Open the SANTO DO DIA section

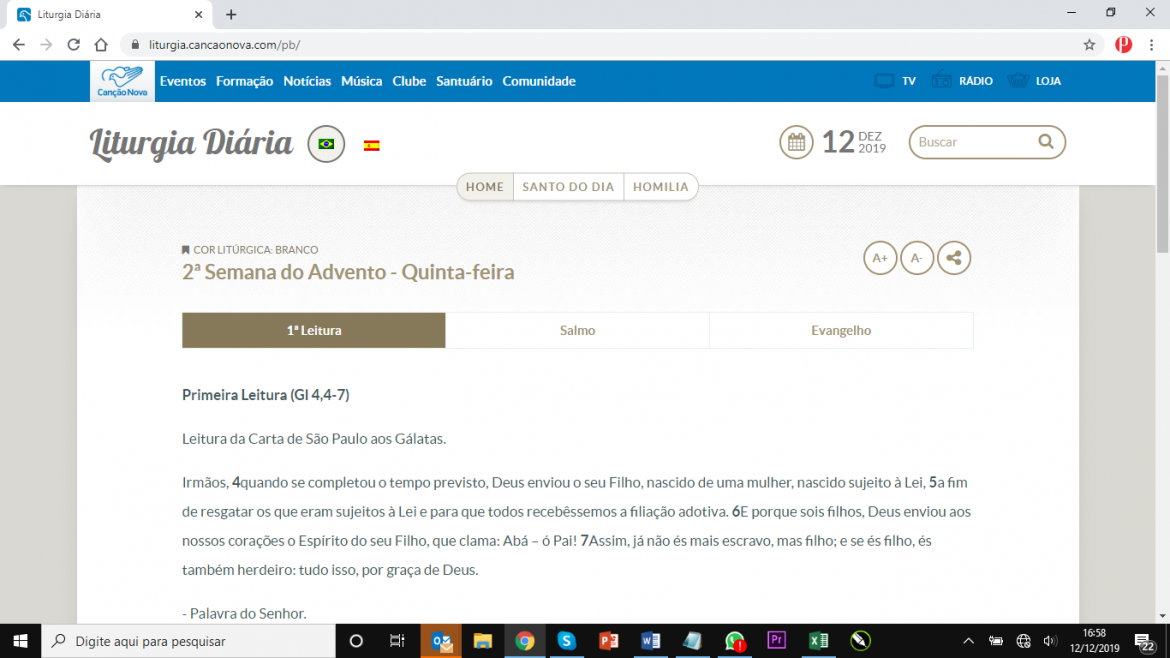tap(568, 186)
